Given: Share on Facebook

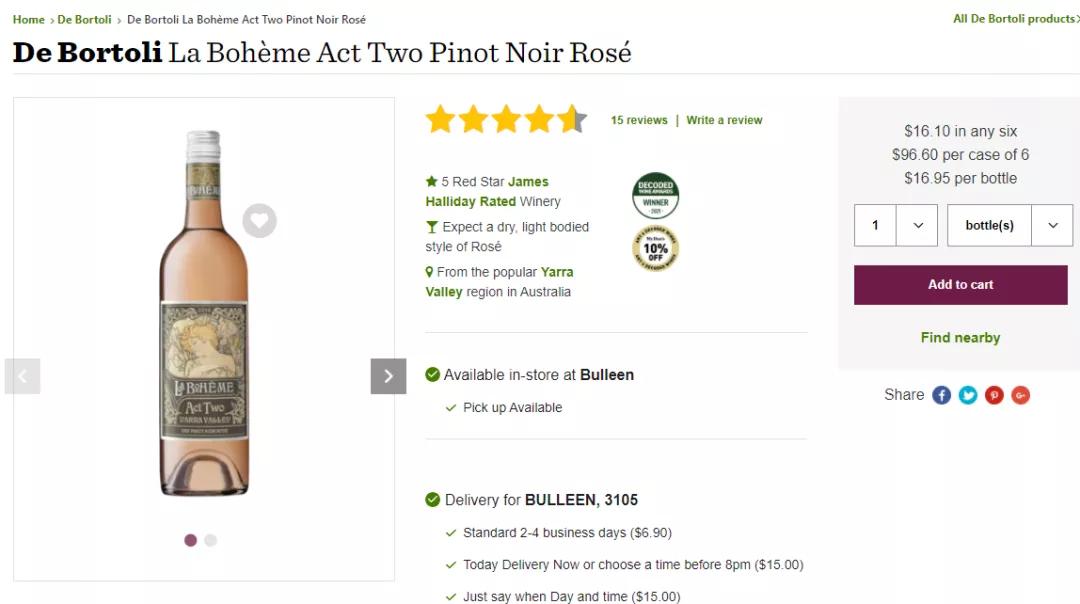Looking at the screenshot, I should pos(941,395).
